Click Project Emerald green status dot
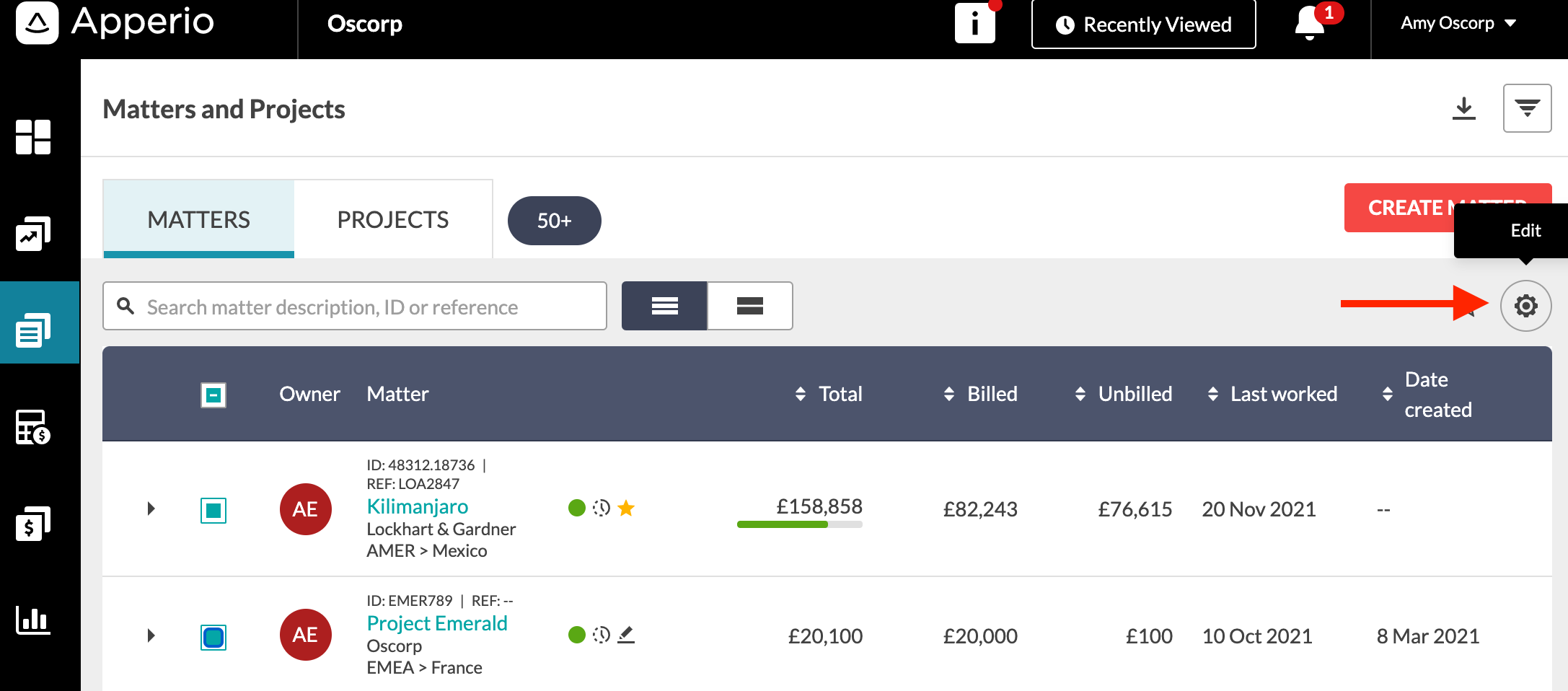 pos(577,635)
